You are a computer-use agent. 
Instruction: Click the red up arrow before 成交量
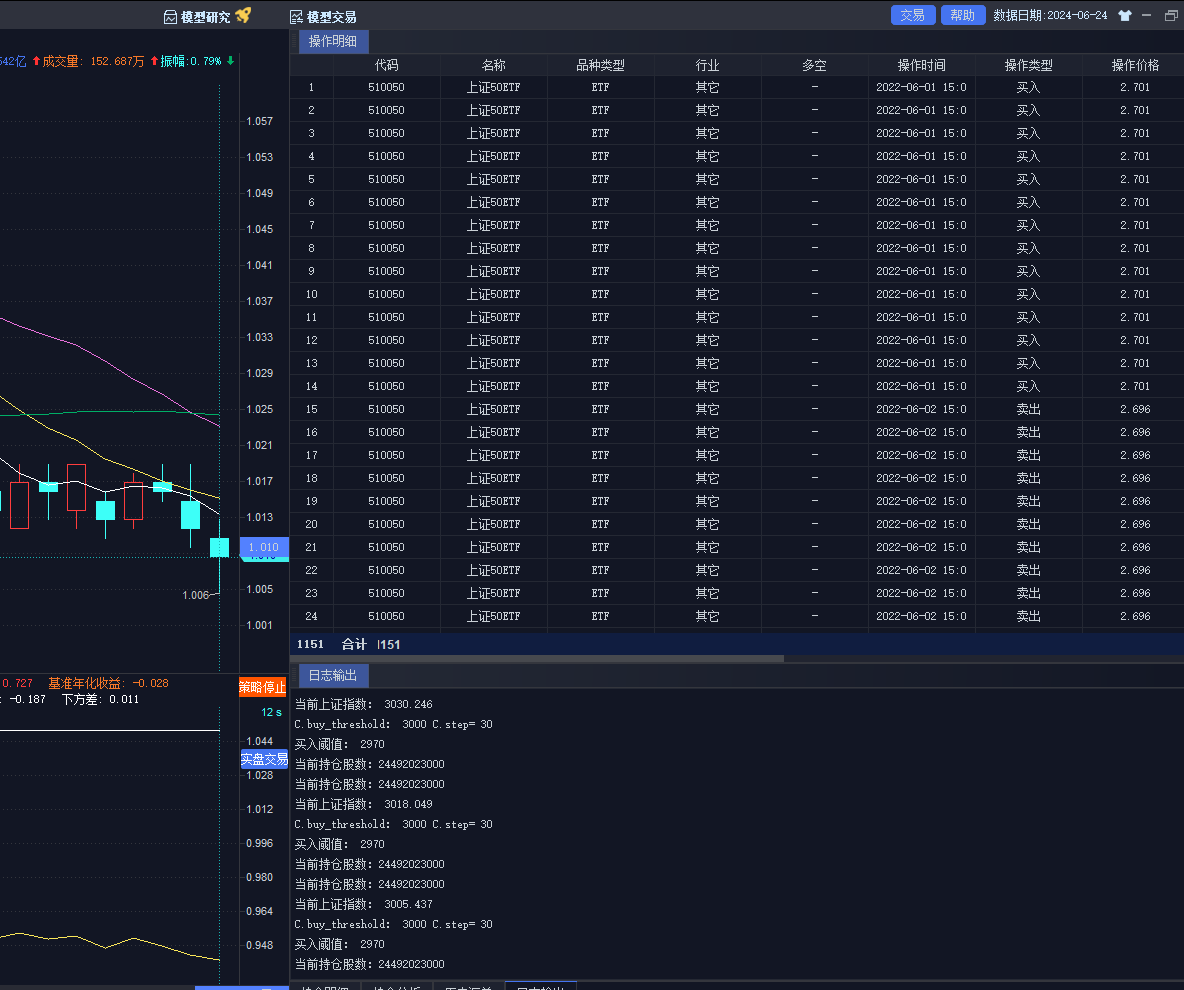[x=35, y=60]
